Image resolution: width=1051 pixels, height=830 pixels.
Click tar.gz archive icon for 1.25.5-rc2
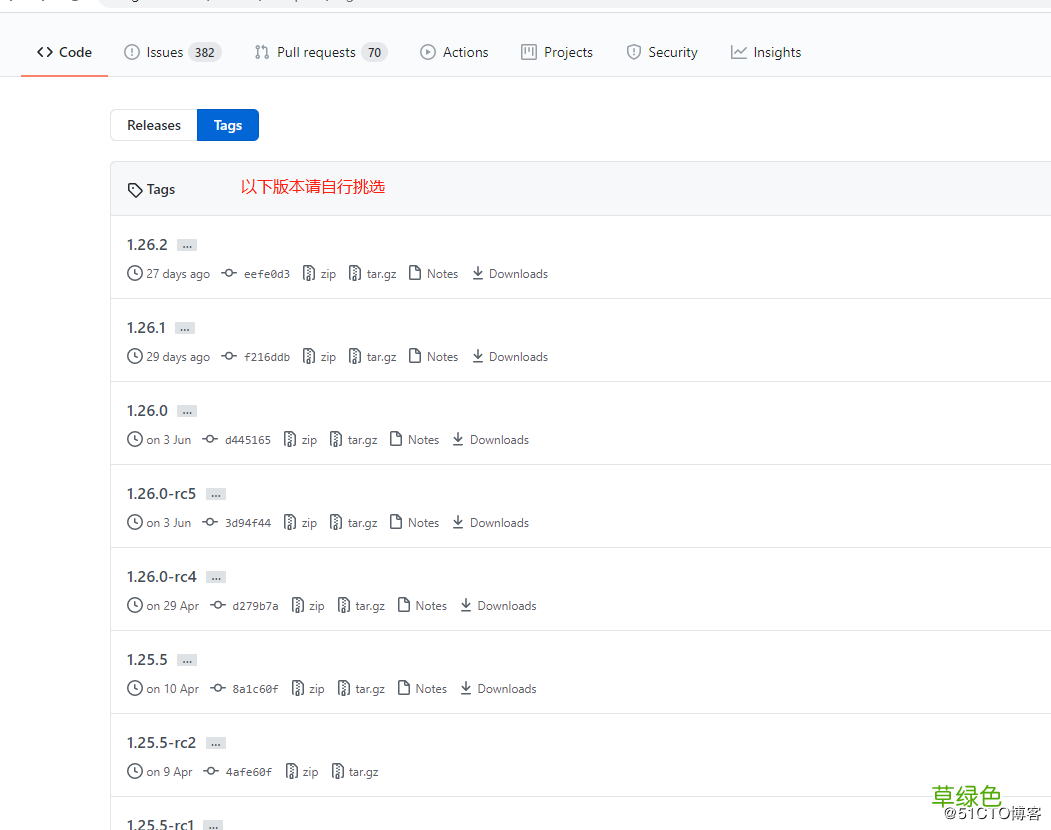[338, 772]
